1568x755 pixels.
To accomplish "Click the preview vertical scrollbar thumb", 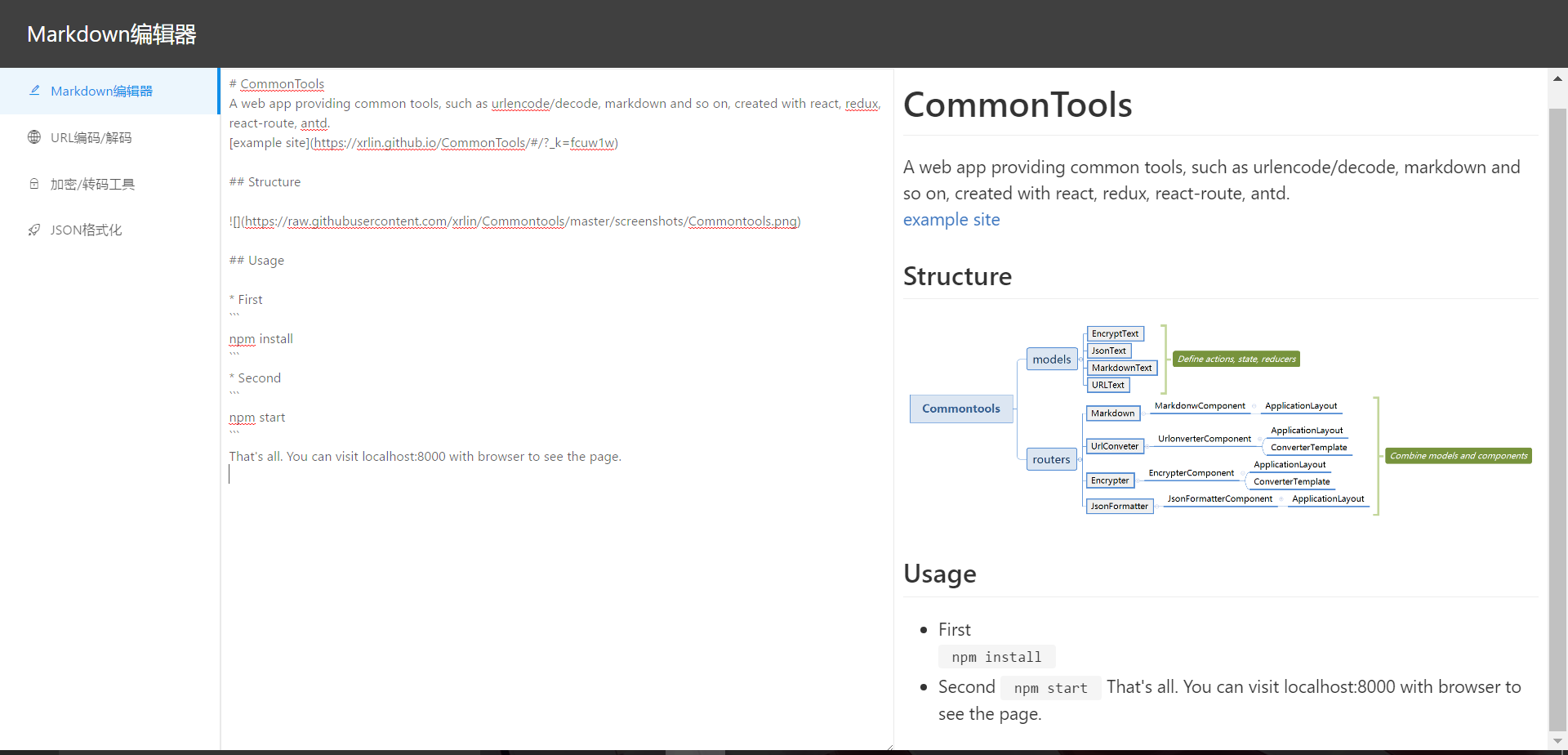I will coord(1557,418).
